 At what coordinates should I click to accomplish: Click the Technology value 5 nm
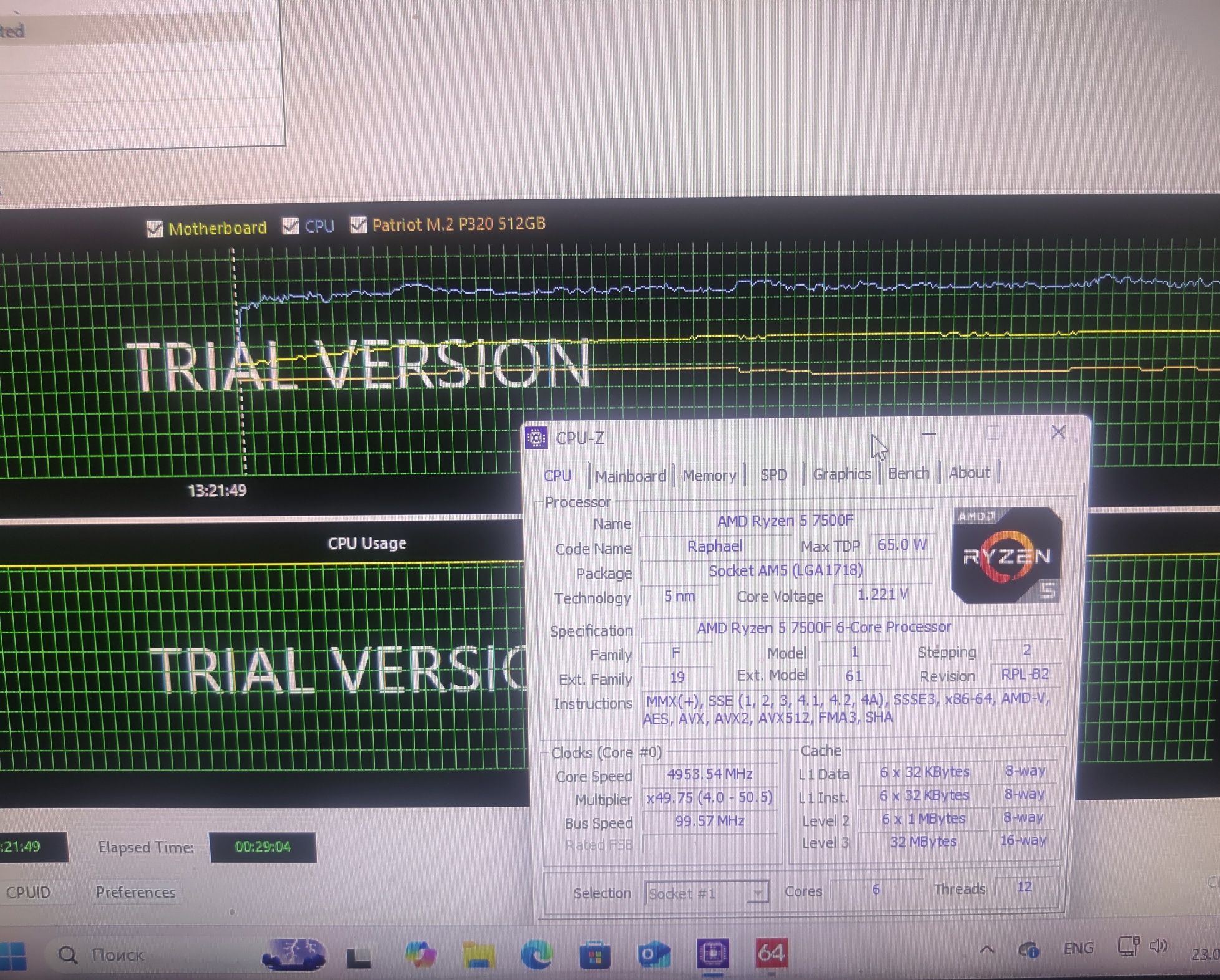(679, 595)
